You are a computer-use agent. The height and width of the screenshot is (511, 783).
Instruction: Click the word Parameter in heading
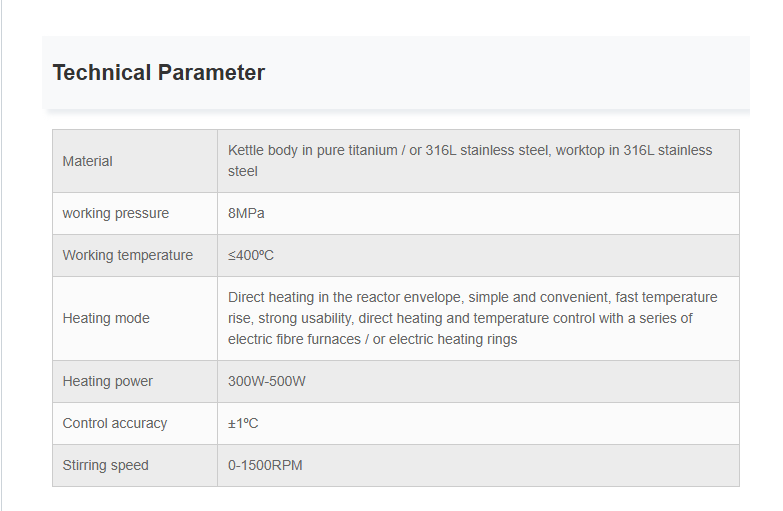[211, 72]
